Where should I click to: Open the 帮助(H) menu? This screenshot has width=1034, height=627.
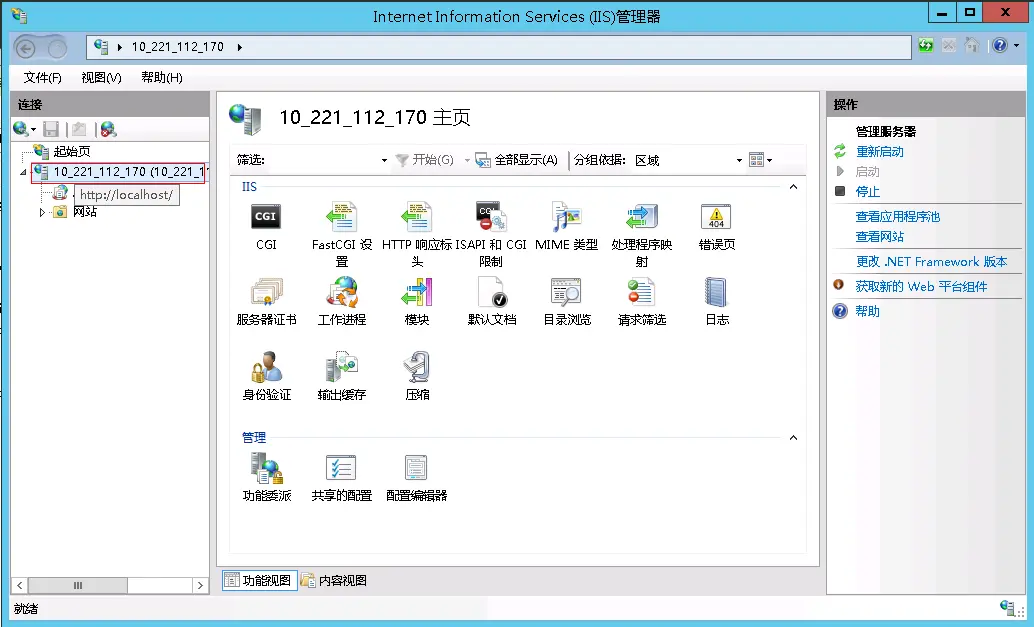(162, 78)
